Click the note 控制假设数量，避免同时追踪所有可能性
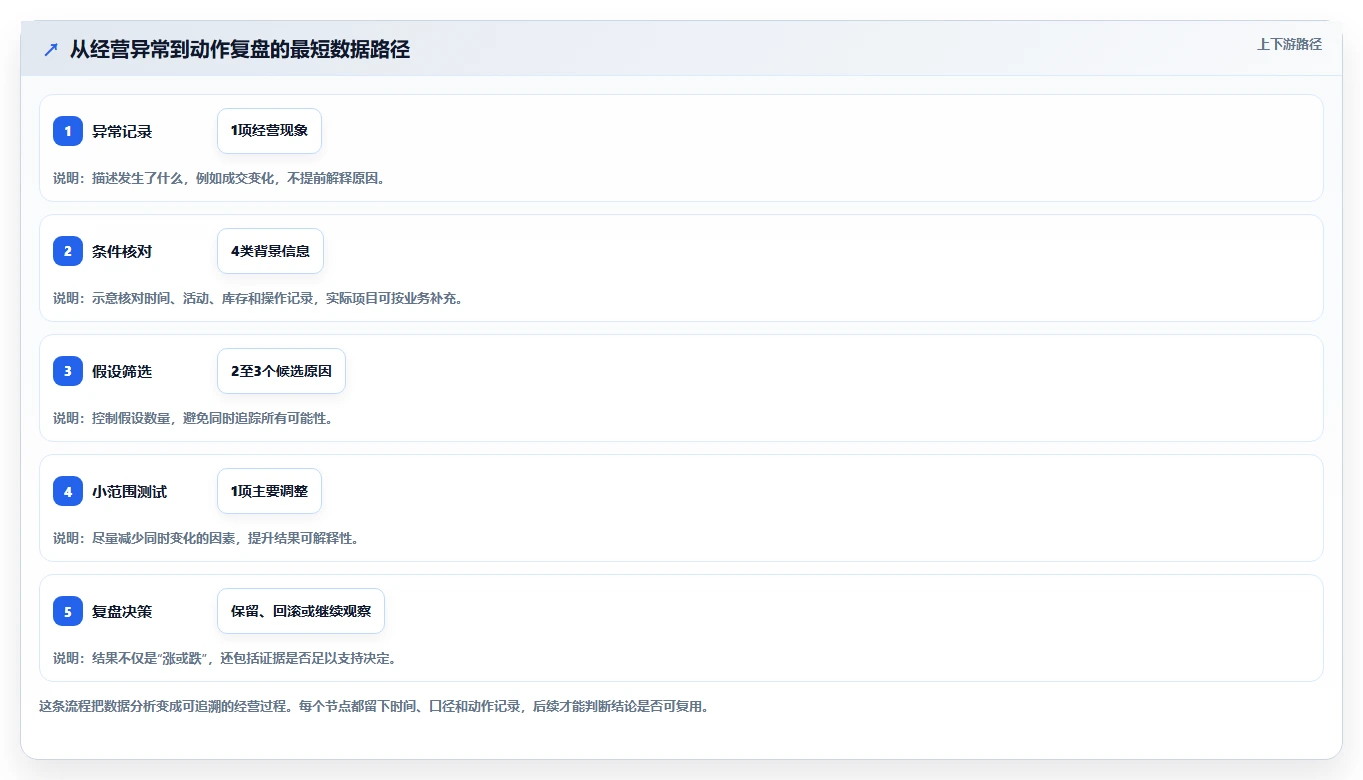Viewport: 1363px width, 780px height. (x=212, y=418)
